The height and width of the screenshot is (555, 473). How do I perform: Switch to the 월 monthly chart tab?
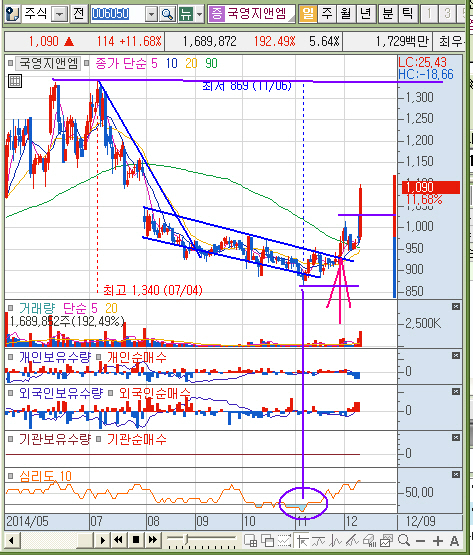[x=346, y=13]
